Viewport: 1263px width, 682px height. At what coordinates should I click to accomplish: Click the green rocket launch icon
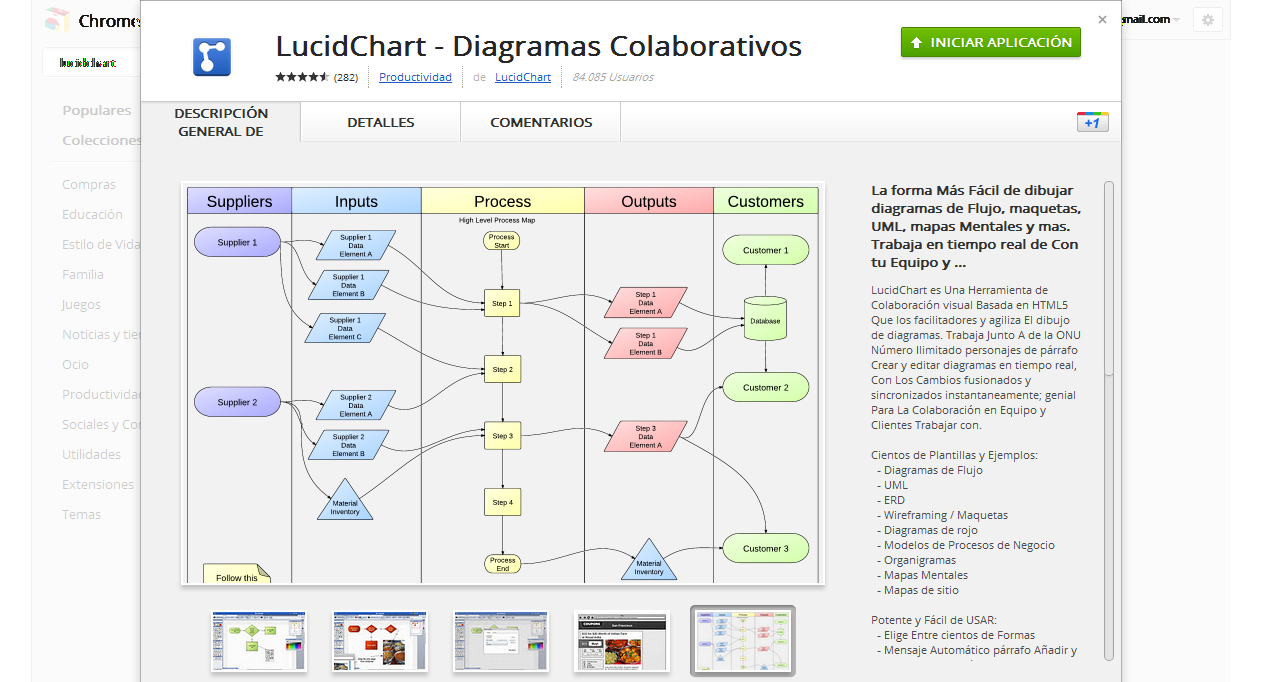click(x=919, y=43)
